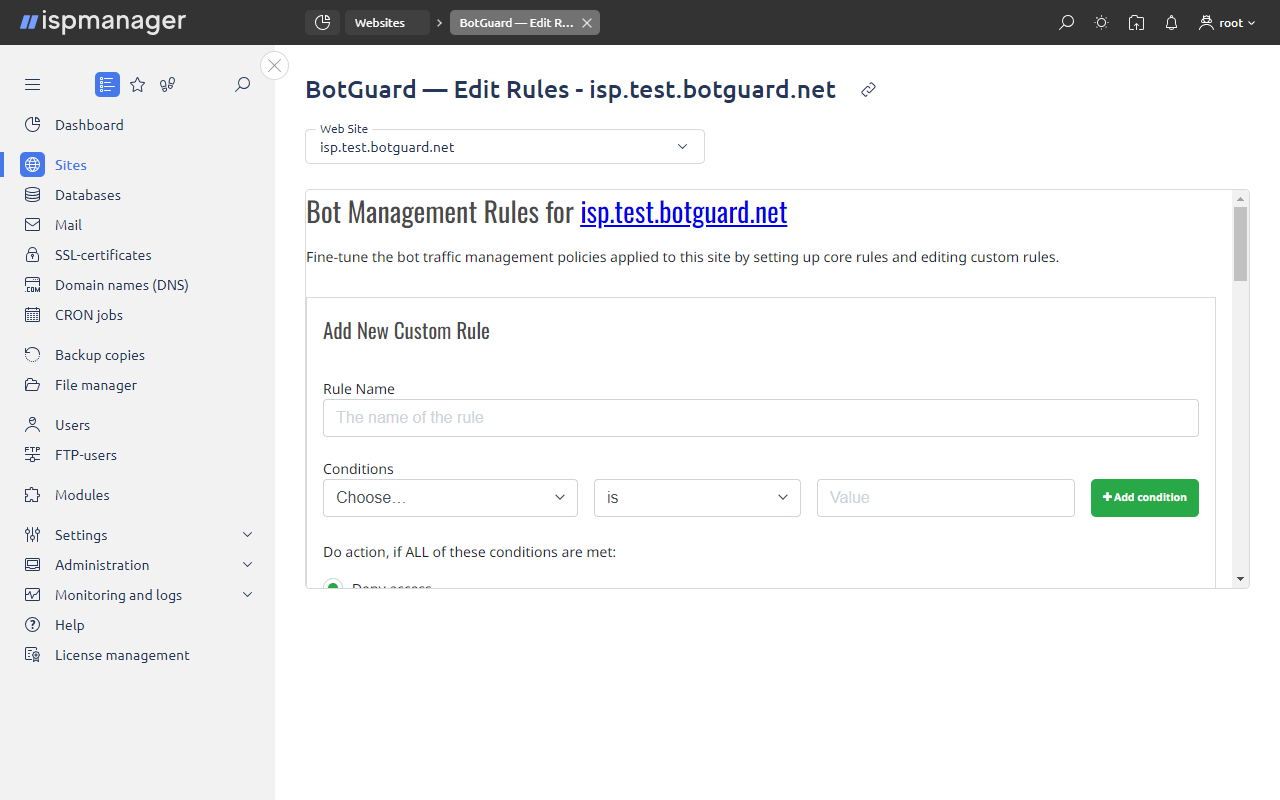Open the root user menu
Image resolution: width=1280 pixels, height=800 pixels.
coord(1227,23)
